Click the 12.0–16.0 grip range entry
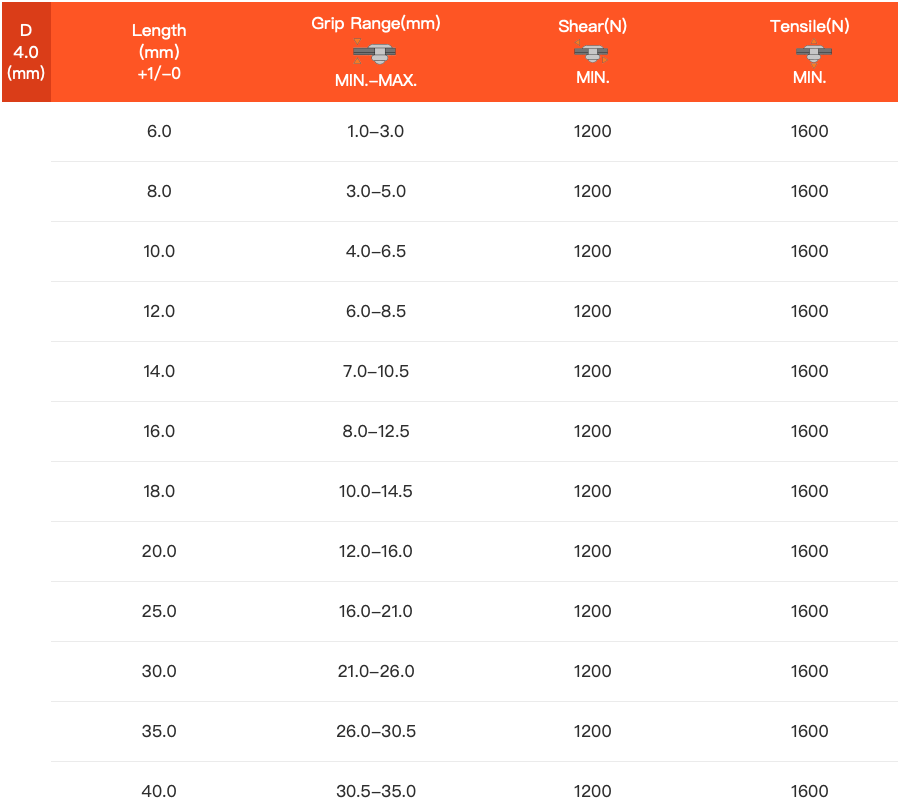This screenshot has height=805, width=898. 376,551
